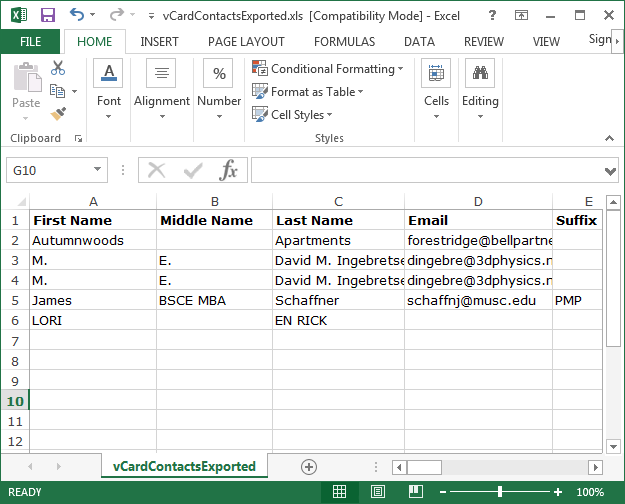Activate the Format Painter brush
This screenshot has height=504, width=625.
point(58,114)
